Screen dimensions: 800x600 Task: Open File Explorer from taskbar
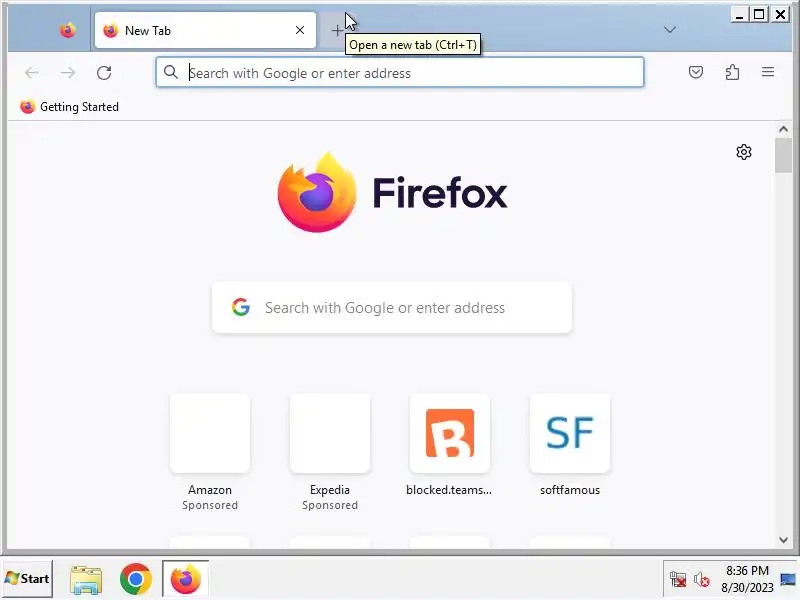[x=86, y=579]
